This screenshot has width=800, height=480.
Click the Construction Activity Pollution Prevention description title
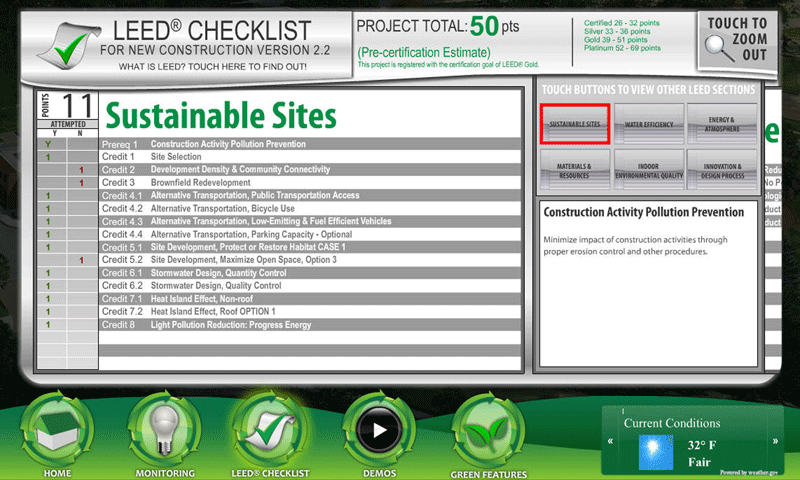643,212
